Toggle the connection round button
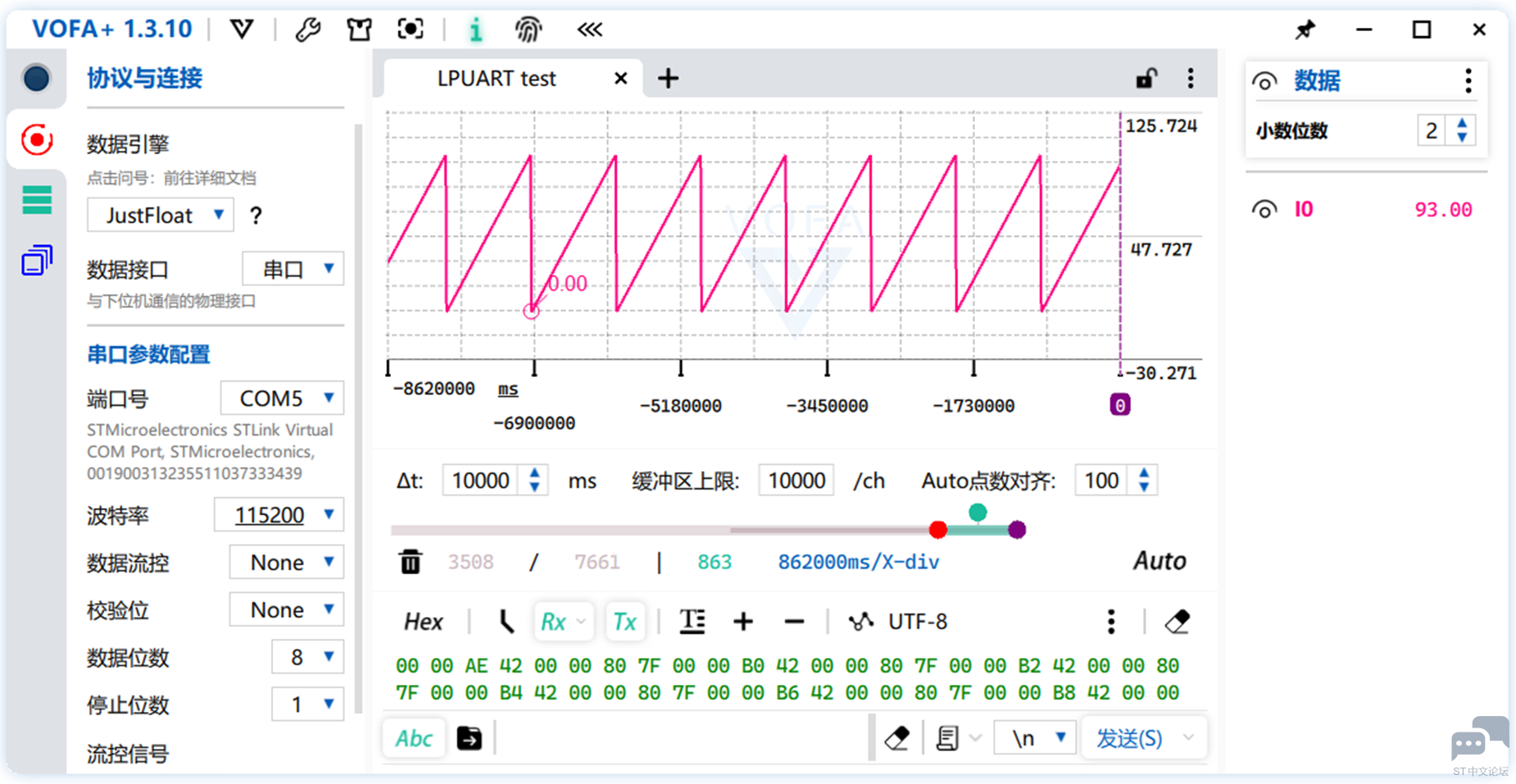 coord(36,79)
